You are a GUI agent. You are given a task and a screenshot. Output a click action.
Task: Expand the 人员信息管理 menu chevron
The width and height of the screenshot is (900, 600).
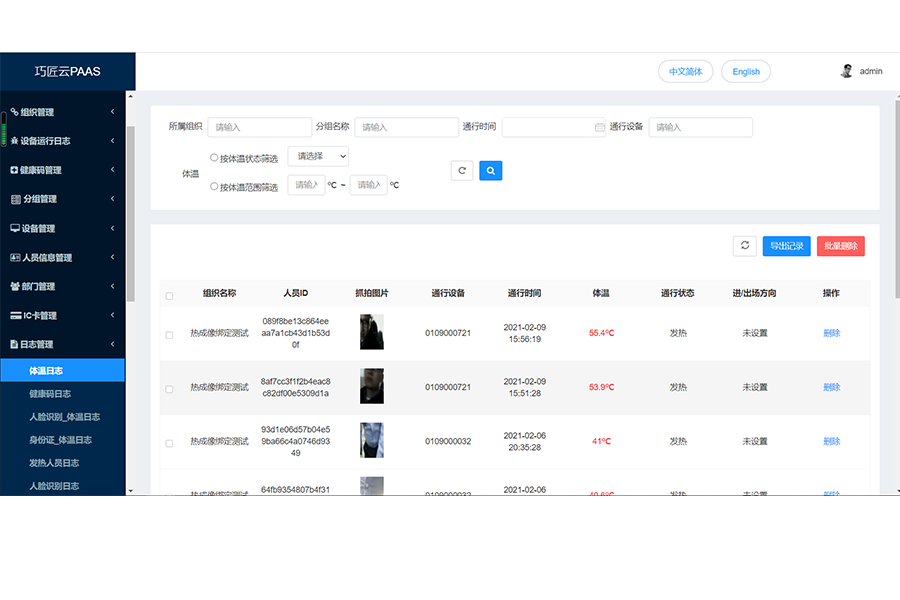point(112,257)
